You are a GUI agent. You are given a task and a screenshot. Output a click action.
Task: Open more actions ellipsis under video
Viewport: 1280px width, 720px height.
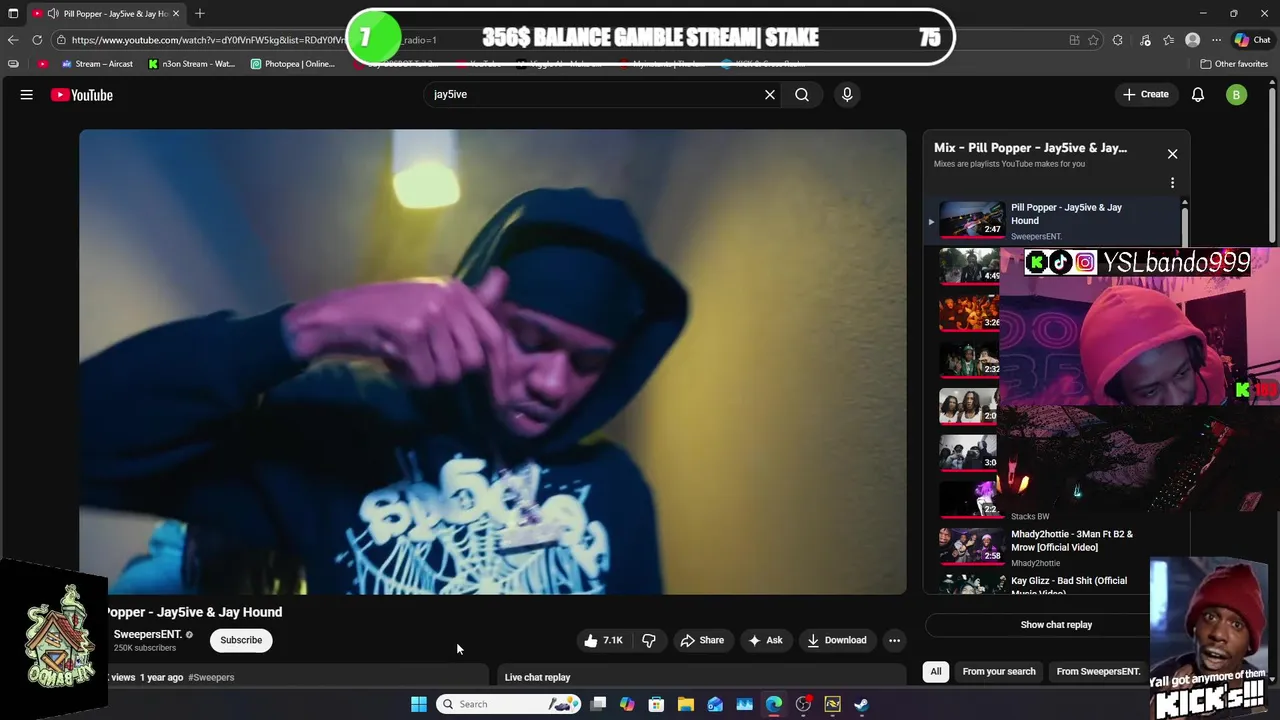click(894, 640)
